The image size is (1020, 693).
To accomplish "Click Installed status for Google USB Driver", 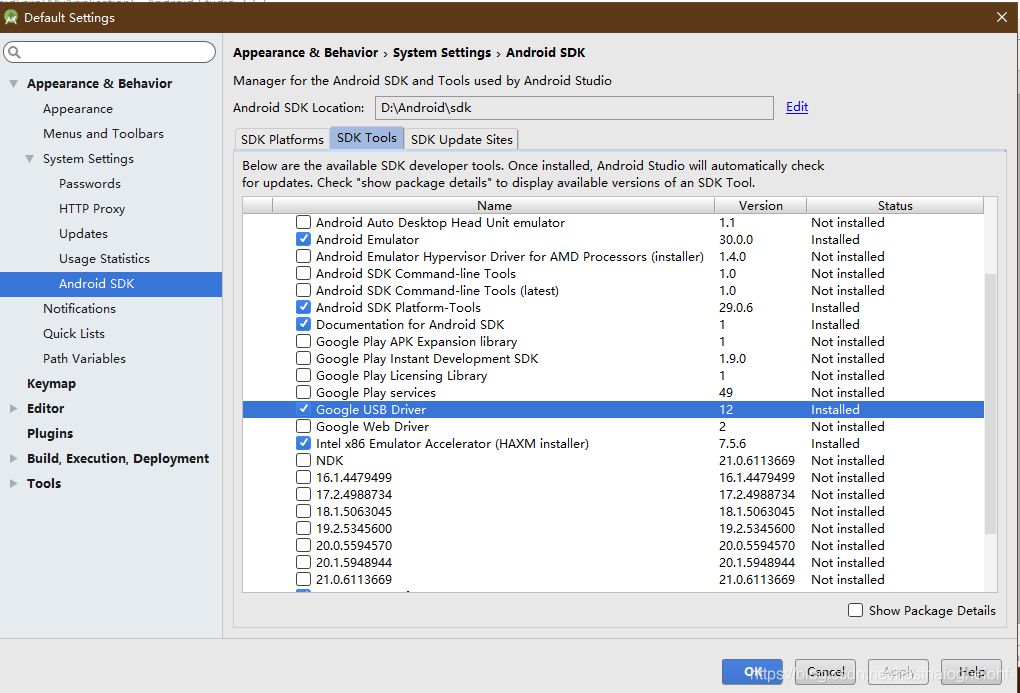I will click(835, 409).
